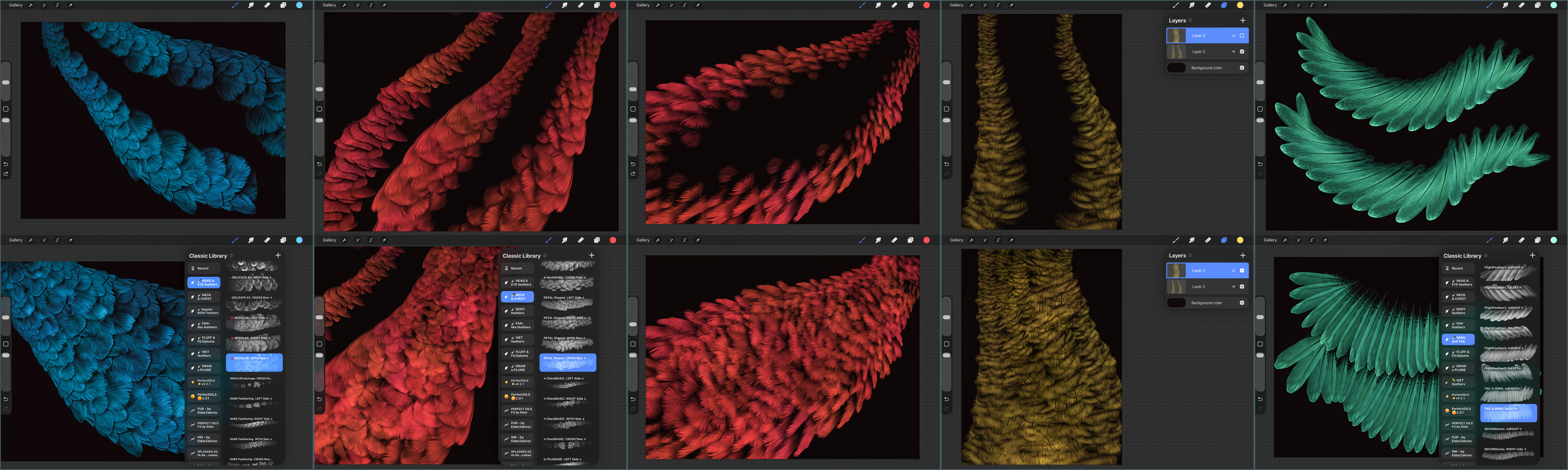Select Smudge tool in top gold-feathers screenshot
The height and width of the screenshot is (470, 1568).
click(1192, 5)
